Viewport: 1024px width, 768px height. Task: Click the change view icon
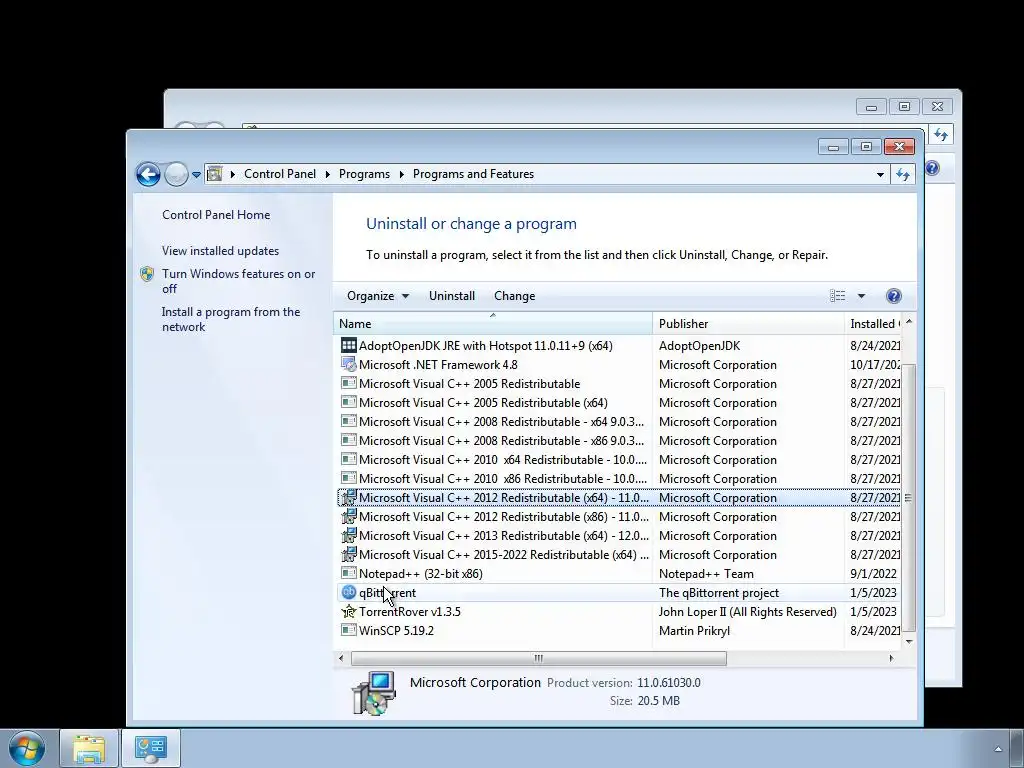(837, 296)
